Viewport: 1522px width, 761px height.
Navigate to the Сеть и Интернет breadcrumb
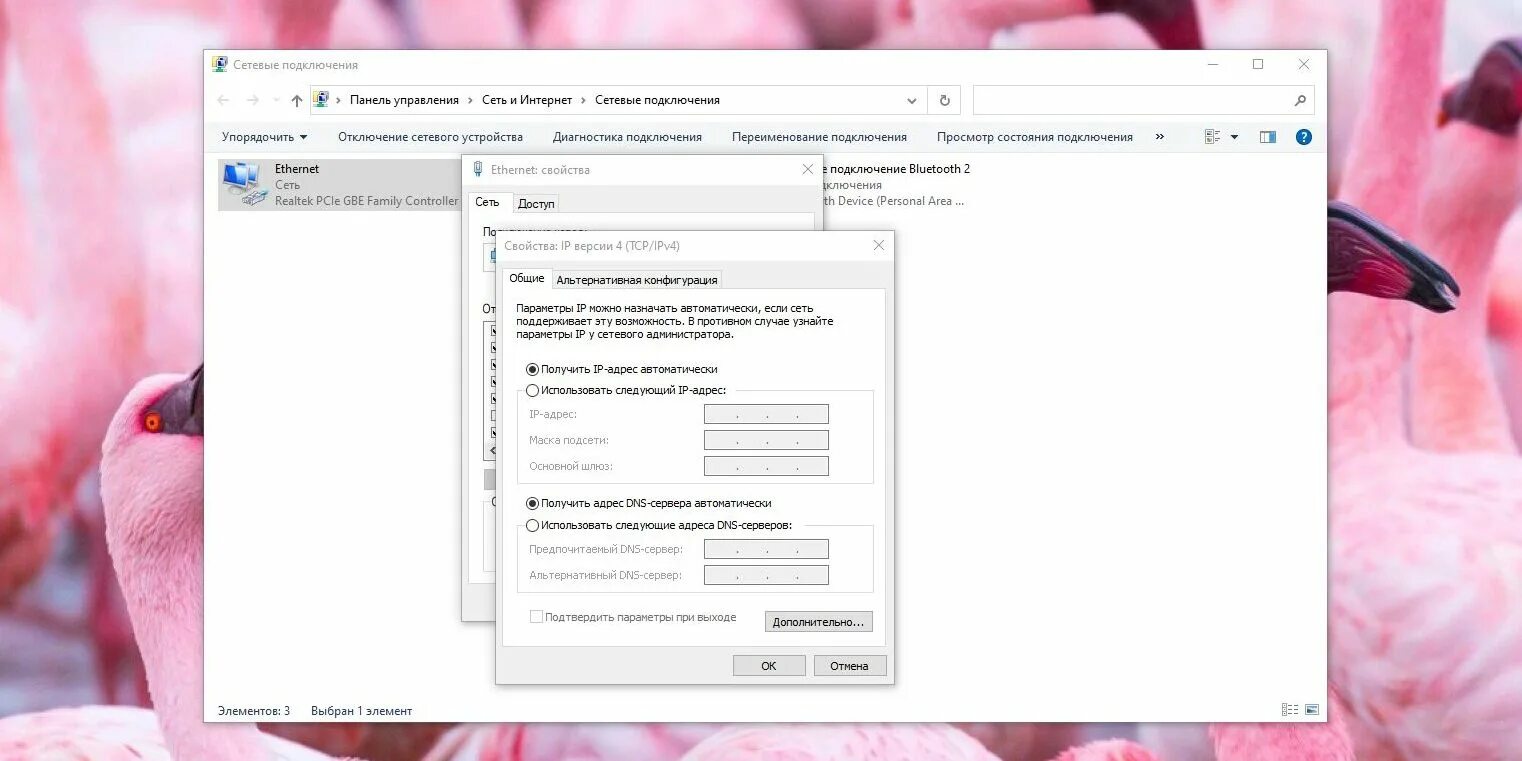[x=527, y=100]
